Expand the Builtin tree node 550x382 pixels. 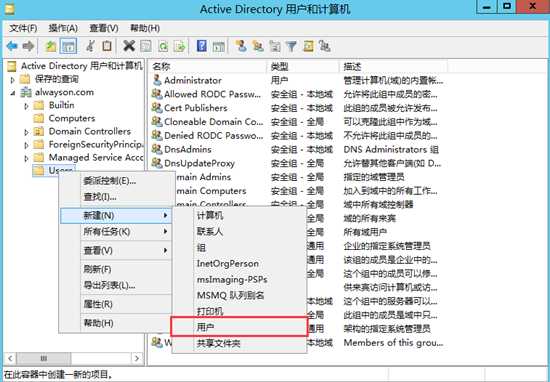pos(26,106)
